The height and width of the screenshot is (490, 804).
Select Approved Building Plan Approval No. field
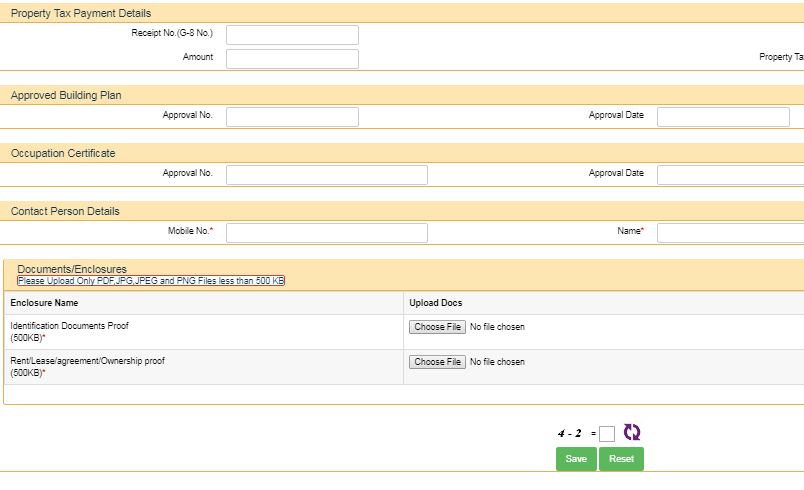292,117
